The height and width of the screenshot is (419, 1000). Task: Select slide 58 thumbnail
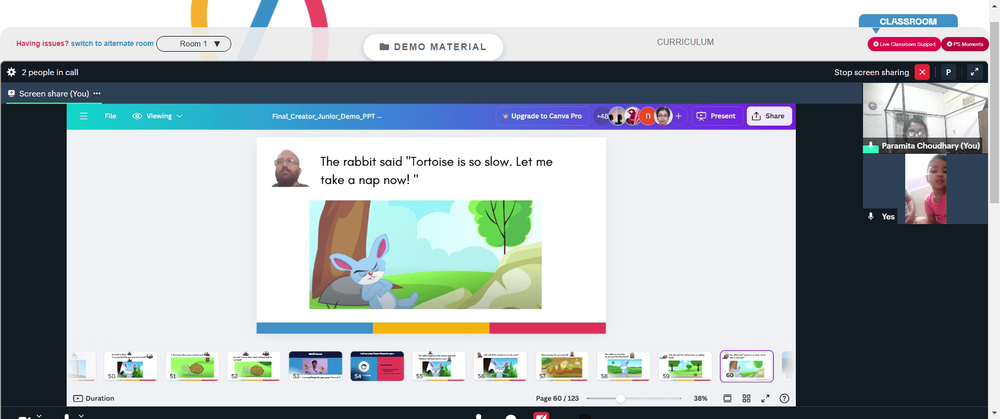click(x=623, y=366)
